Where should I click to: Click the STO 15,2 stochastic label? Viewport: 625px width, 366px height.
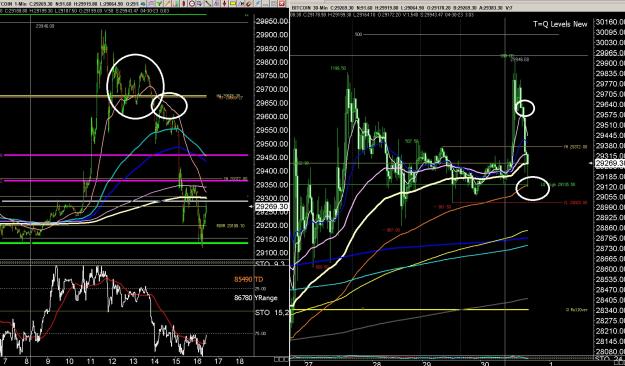point(272,313)
